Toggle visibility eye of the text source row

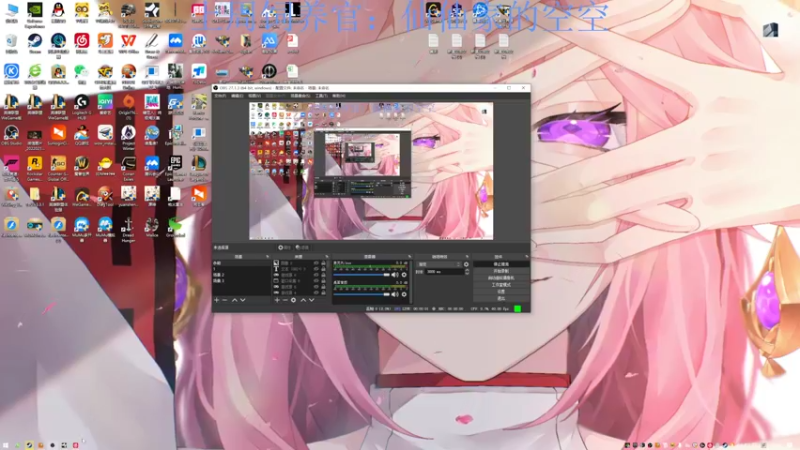[316, 269]
